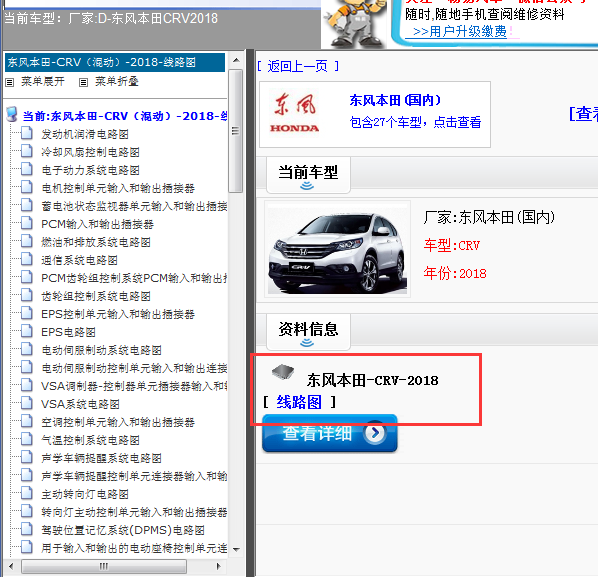Click document icon next to 气温控制系统电路图

pos(26,439)
